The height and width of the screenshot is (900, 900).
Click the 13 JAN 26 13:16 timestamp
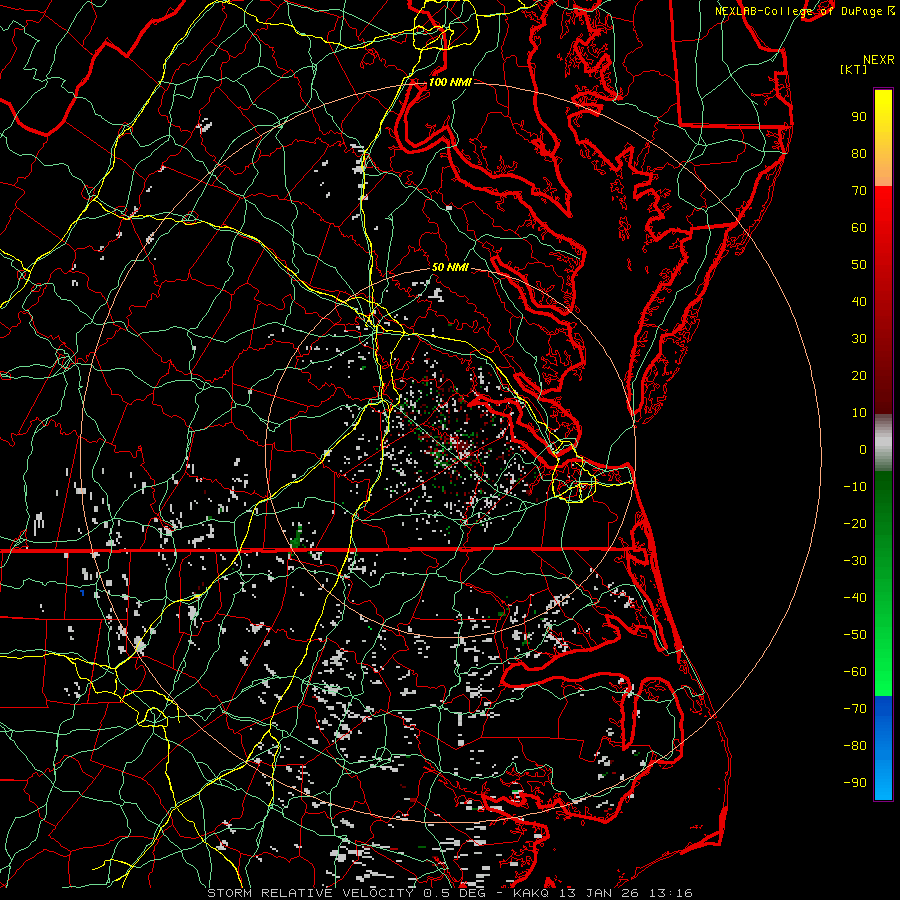[x=624, y=893]
